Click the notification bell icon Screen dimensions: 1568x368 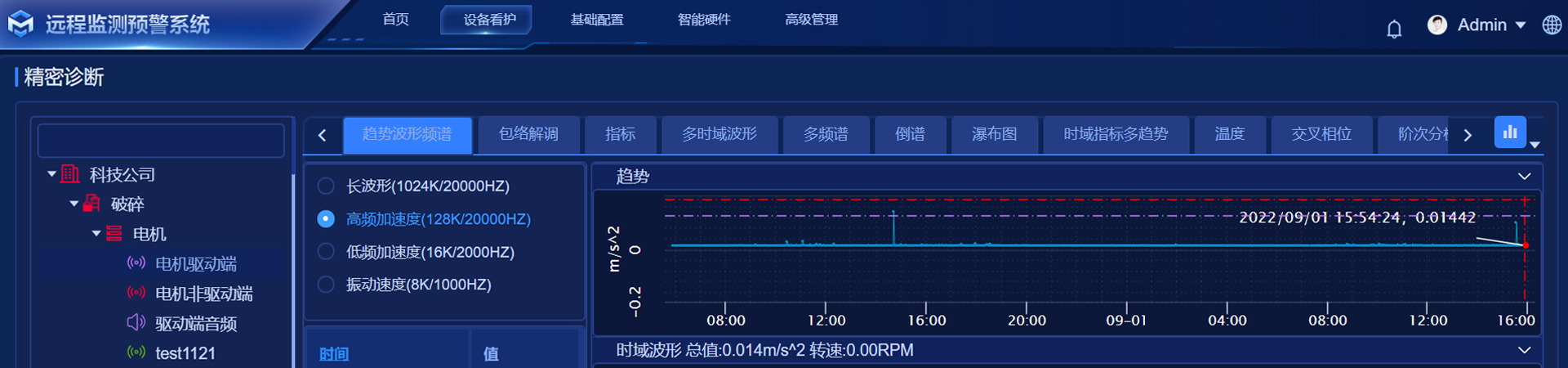[1394, 29]
